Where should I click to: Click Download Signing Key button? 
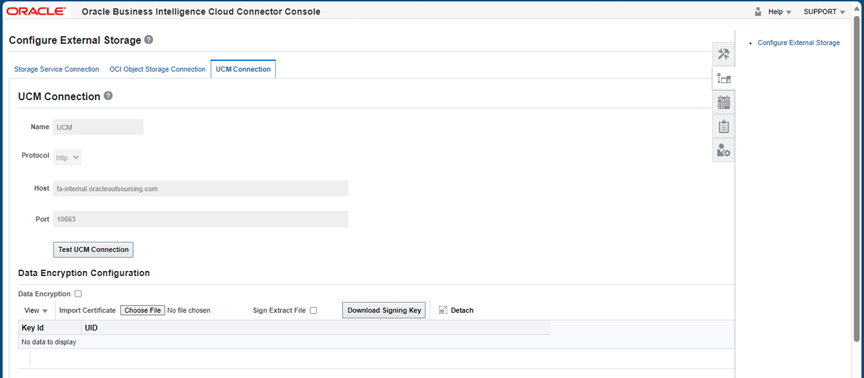(384, 310)
